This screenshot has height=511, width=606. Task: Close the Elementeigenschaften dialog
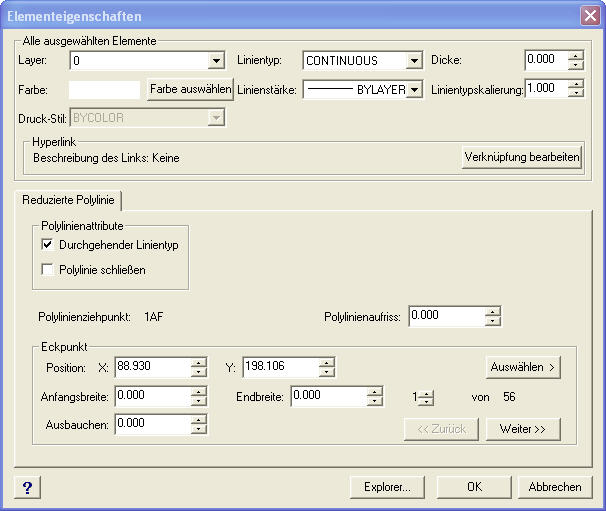(x=590, y=16)
